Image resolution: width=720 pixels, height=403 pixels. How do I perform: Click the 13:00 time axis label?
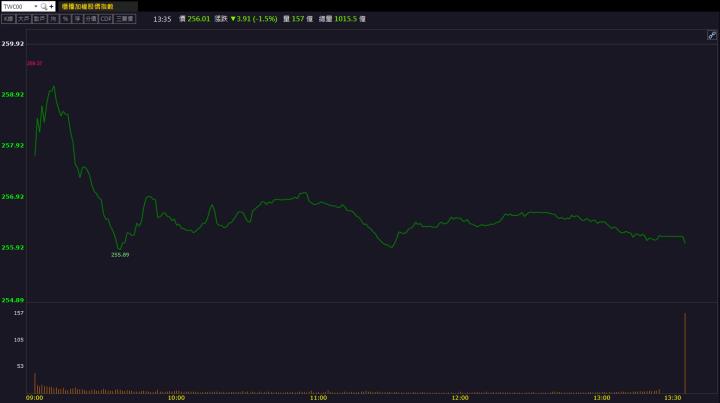(x=602, y=398)
